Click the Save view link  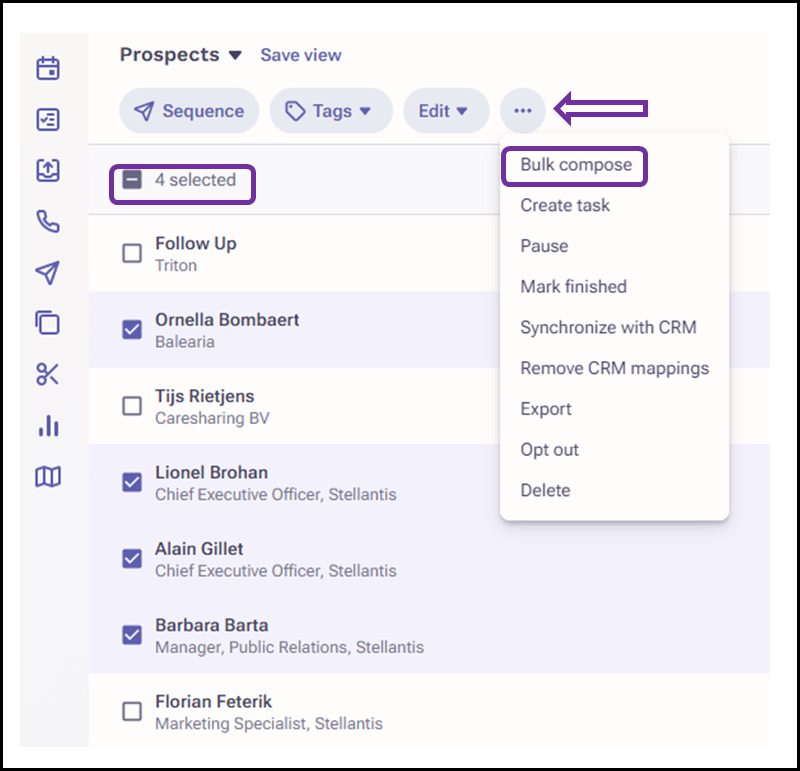click(x=301, y=55)
